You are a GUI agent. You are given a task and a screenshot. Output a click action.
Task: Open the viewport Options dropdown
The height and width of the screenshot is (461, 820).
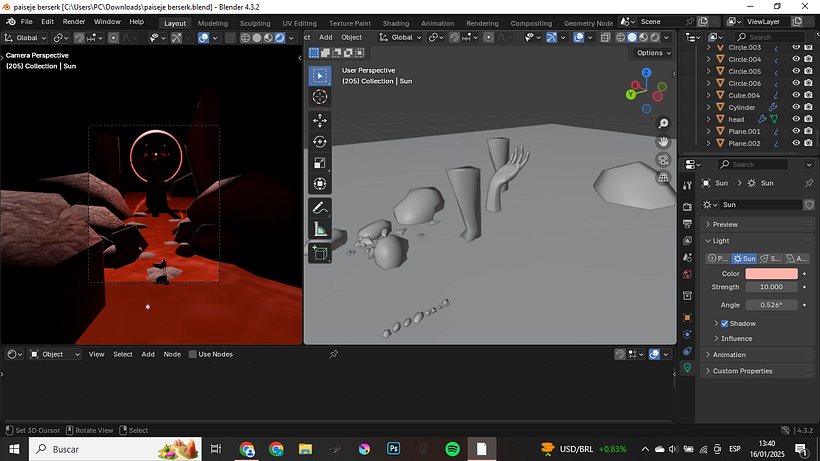point(652,53)
